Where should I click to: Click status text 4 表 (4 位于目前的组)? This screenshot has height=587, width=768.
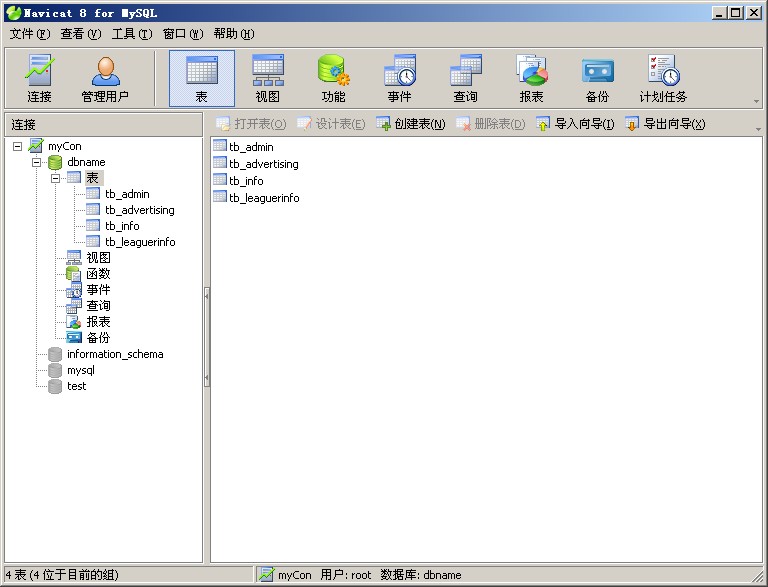62,574
